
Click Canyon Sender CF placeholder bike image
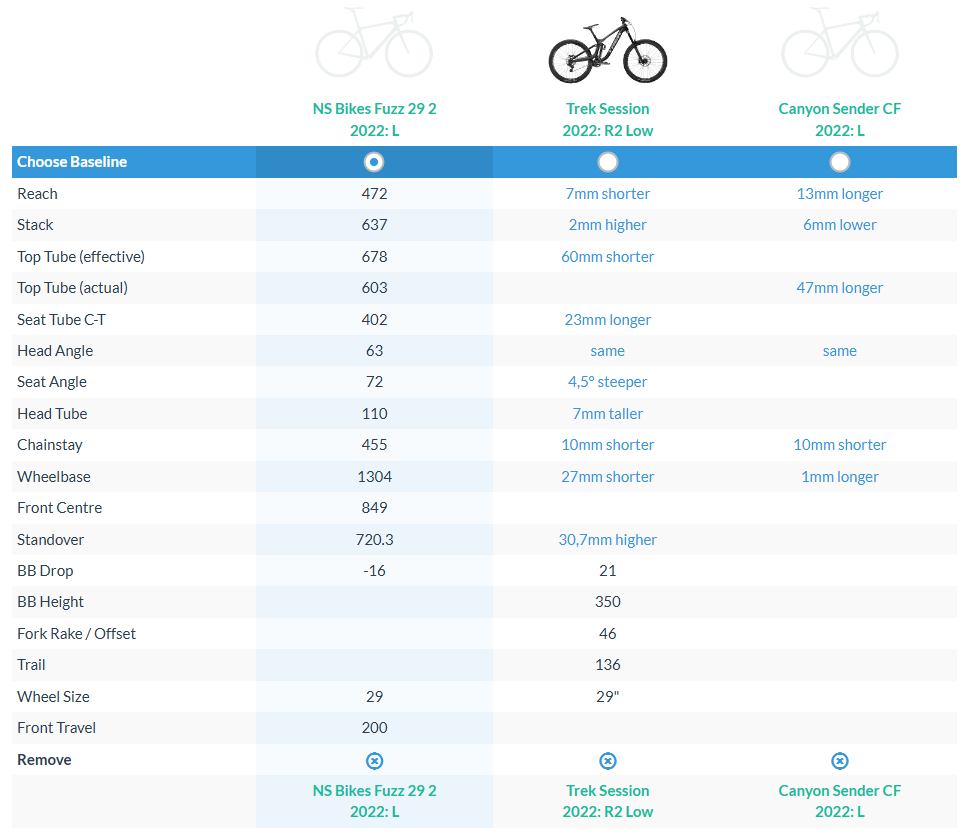tap(840, 43)
